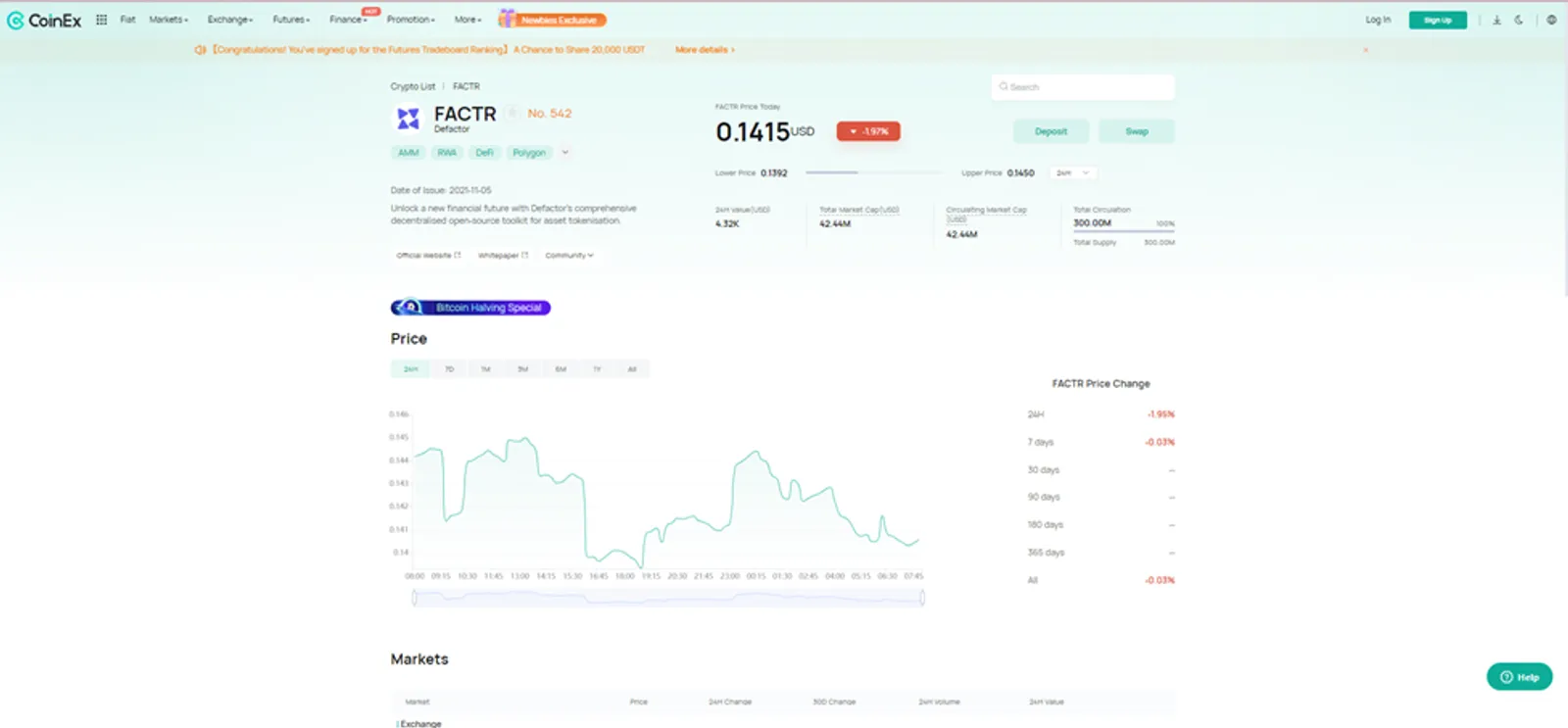Click the 2AH Change column header

tap(730, 703)
